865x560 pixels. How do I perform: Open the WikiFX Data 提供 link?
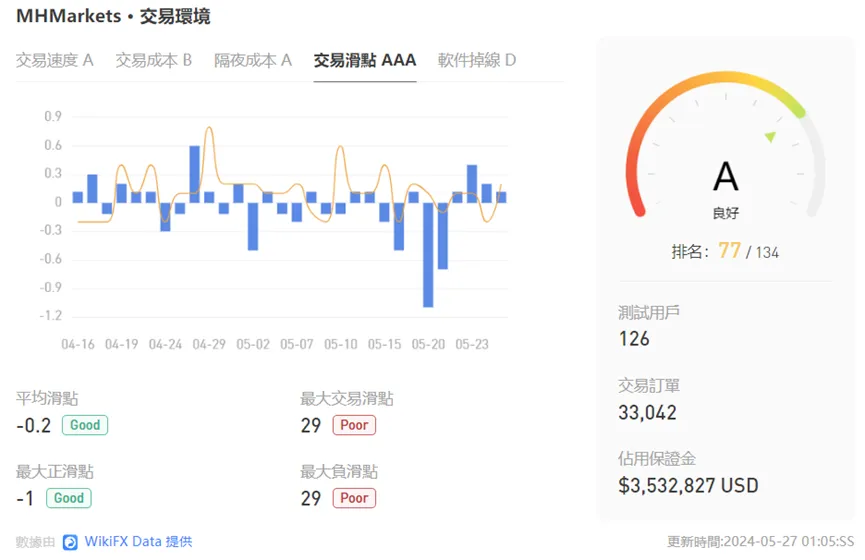(x=138, y=542)
